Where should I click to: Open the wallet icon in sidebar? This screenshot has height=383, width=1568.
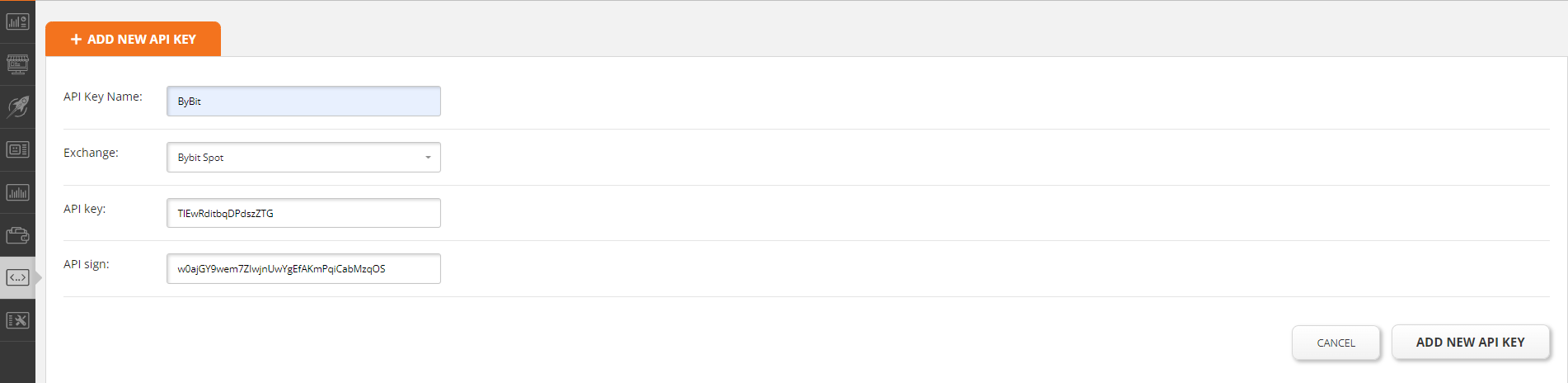tap(17, 235)
